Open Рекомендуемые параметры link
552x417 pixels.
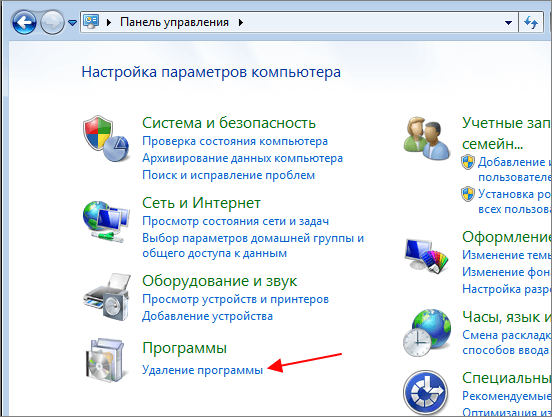507,396
